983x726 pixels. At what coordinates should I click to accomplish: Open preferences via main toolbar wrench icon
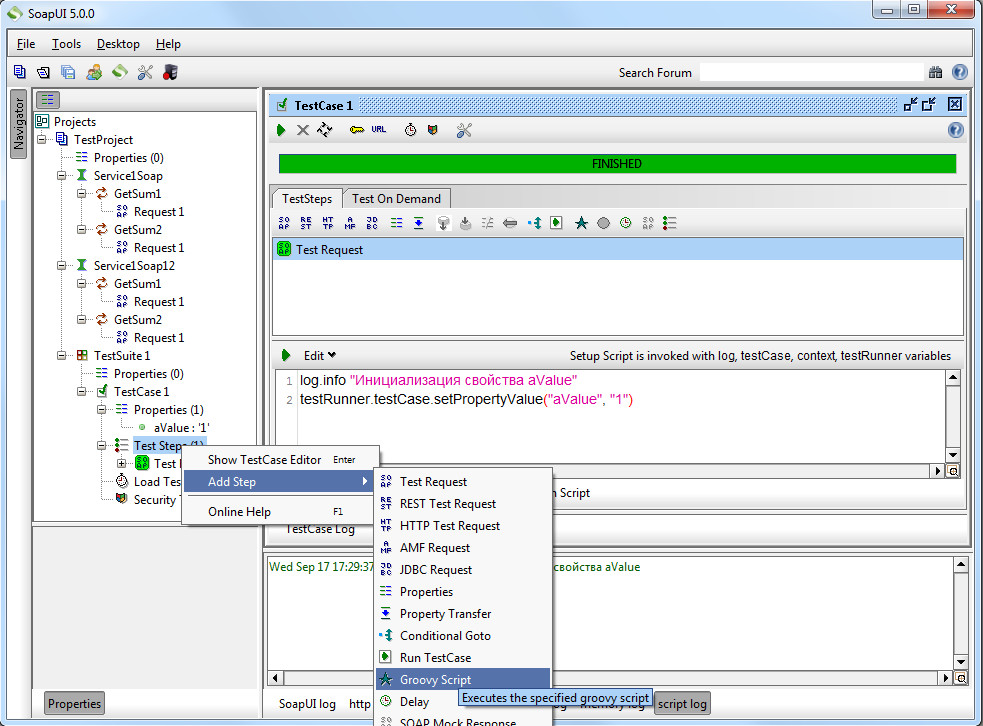click(x=145, y=72)
